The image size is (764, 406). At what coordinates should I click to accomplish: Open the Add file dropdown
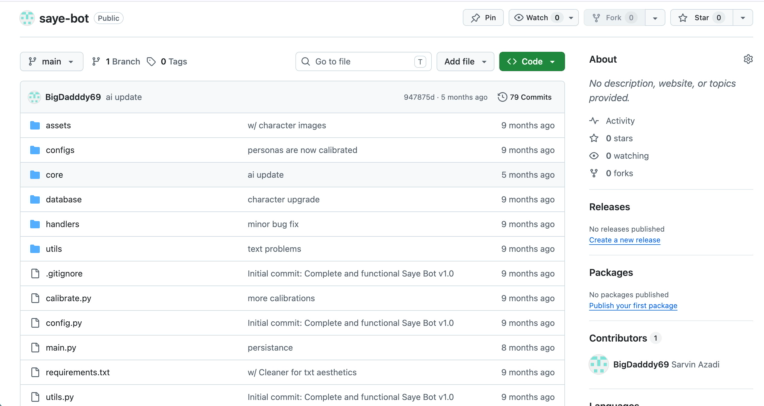(465, 61)
